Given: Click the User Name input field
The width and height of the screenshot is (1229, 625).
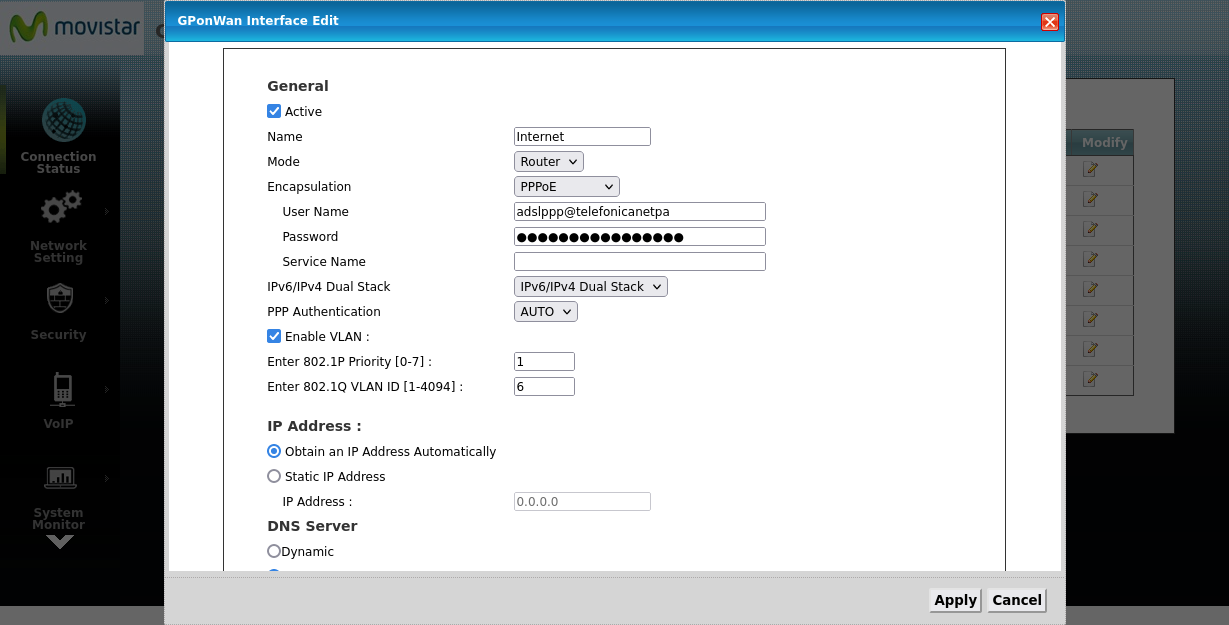Looking at the screenshot, I should coord(639,211).
